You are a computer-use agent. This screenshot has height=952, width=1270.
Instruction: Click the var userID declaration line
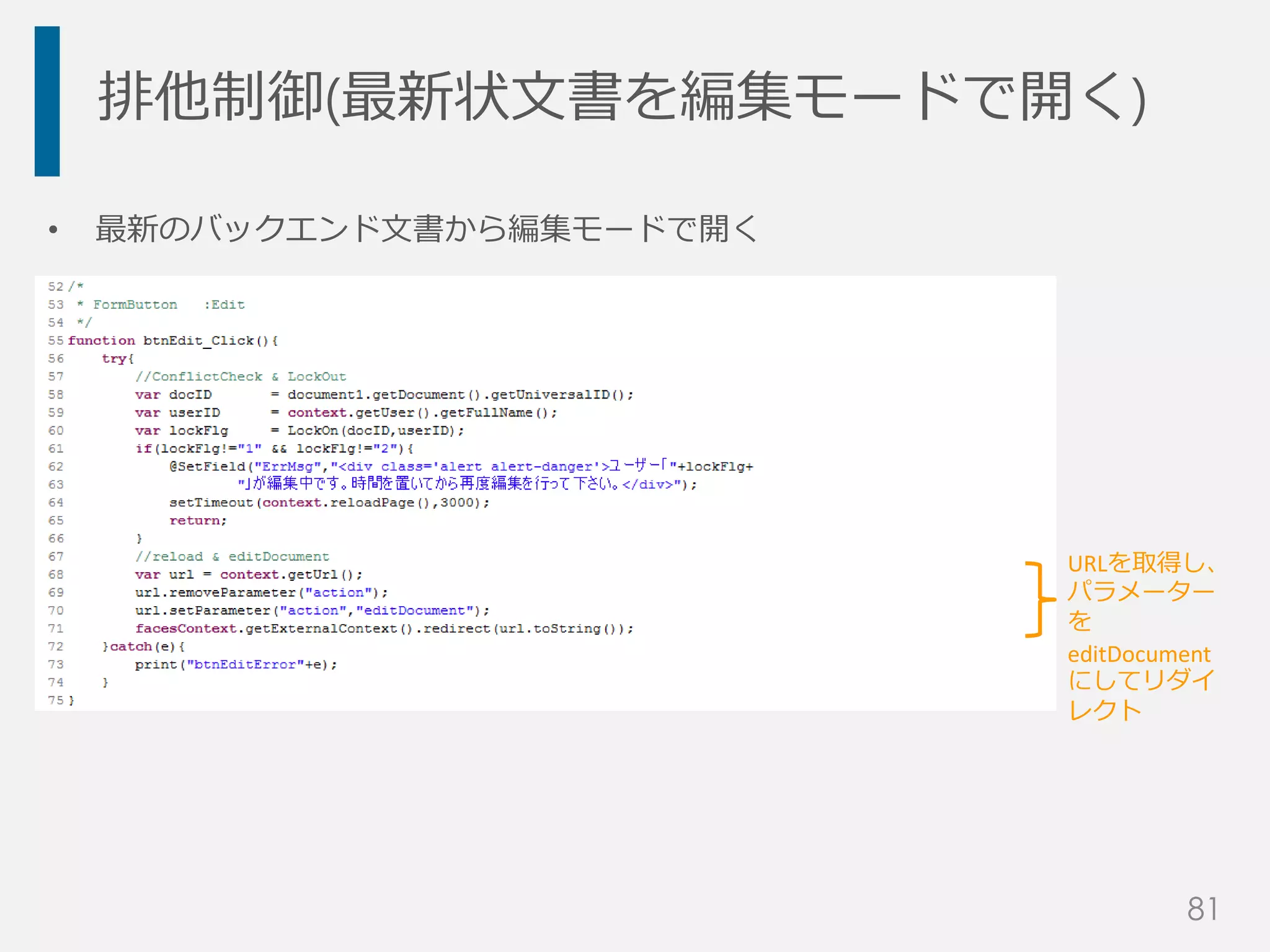tap(346, 413)
